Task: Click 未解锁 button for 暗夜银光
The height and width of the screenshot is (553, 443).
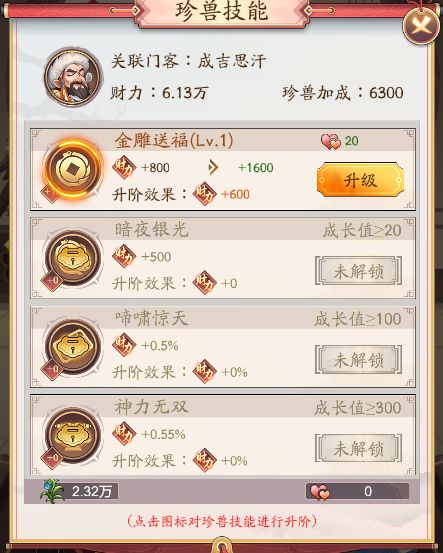Action: click(358, 271)
